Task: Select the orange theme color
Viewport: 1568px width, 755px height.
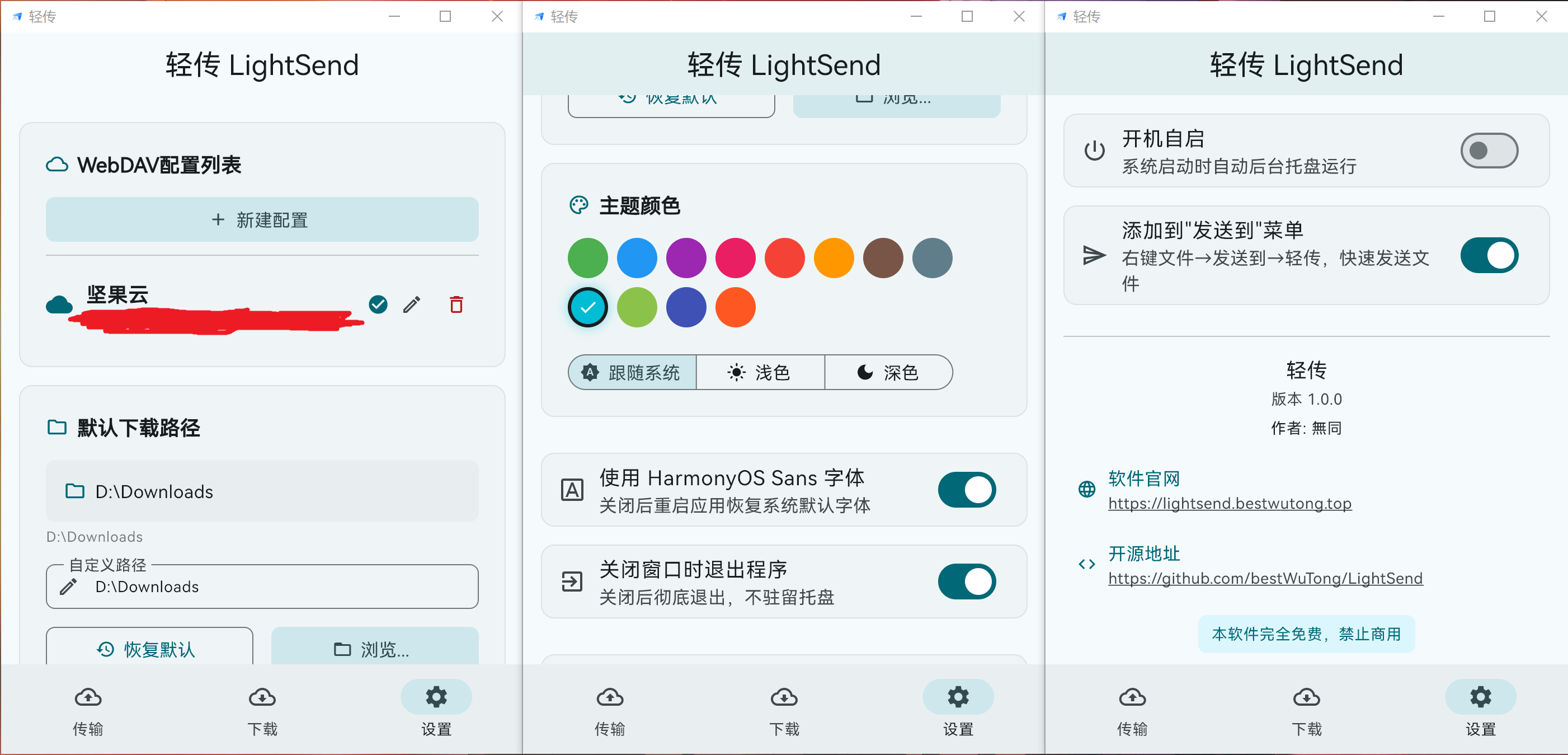Action: tap(835, 258)
